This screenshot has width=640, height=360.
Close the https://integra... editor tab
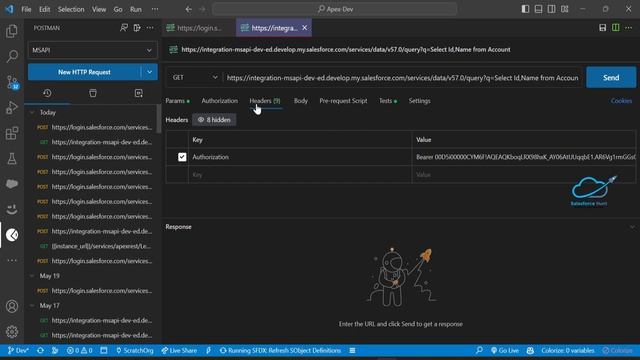304,28
